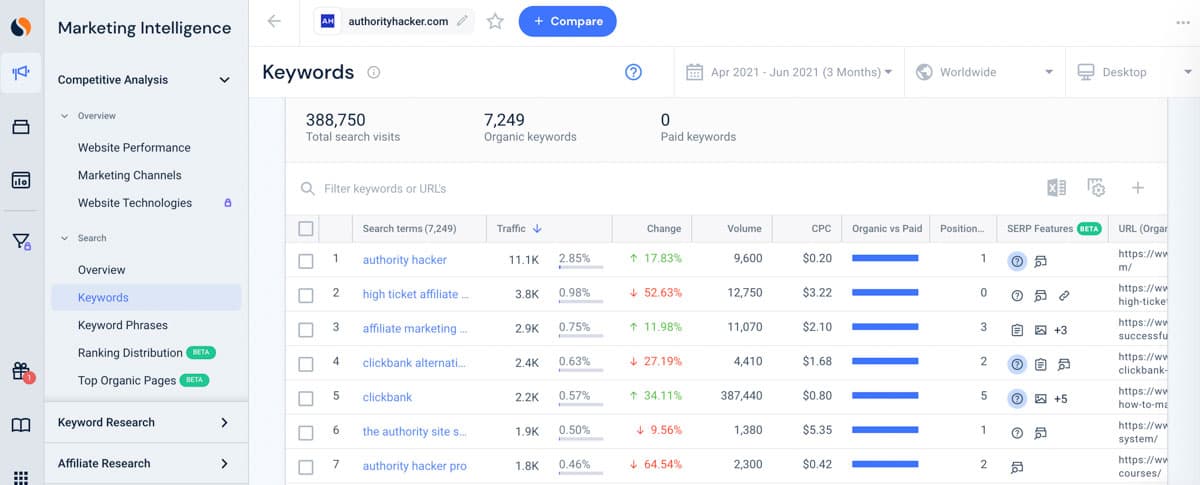Click the plus icon above the table

(x=1137, y=188)
